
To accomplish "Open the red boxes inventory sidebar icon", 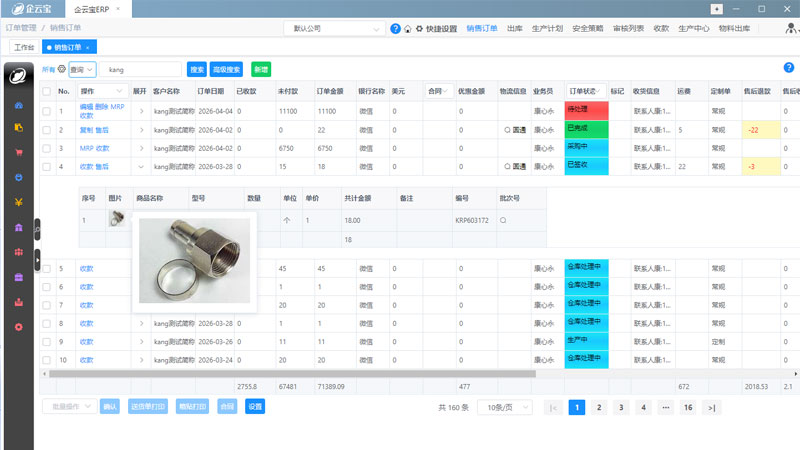I will [x=19, y=252].
